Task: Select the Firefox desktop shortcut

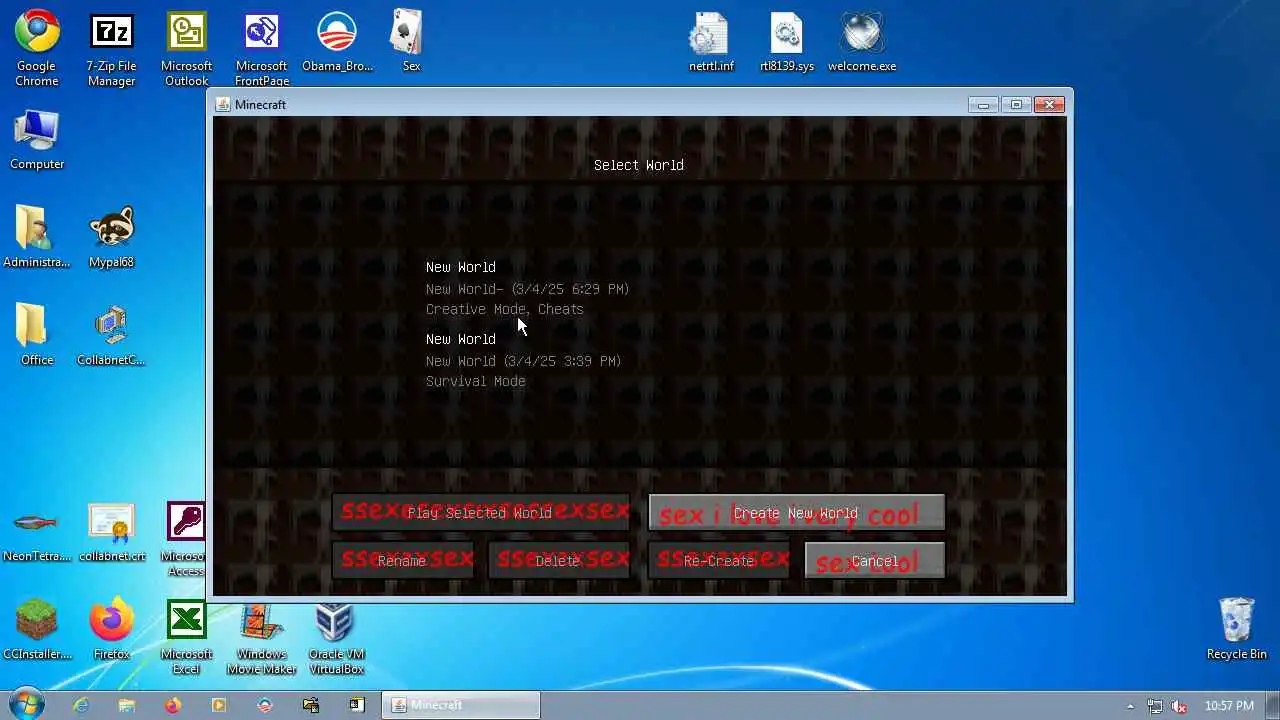Action: point(111,630)
